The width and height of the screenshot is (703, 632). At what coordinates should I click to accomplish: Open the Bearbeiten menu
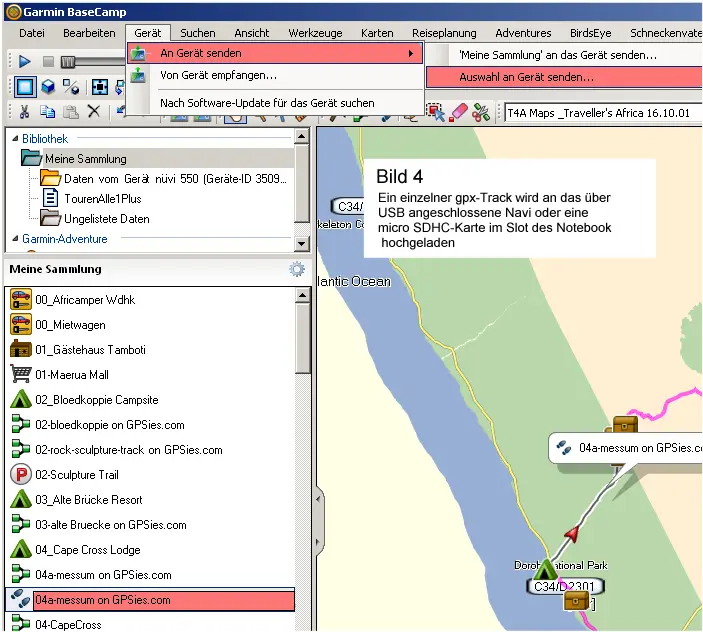(x=89, y=33)
